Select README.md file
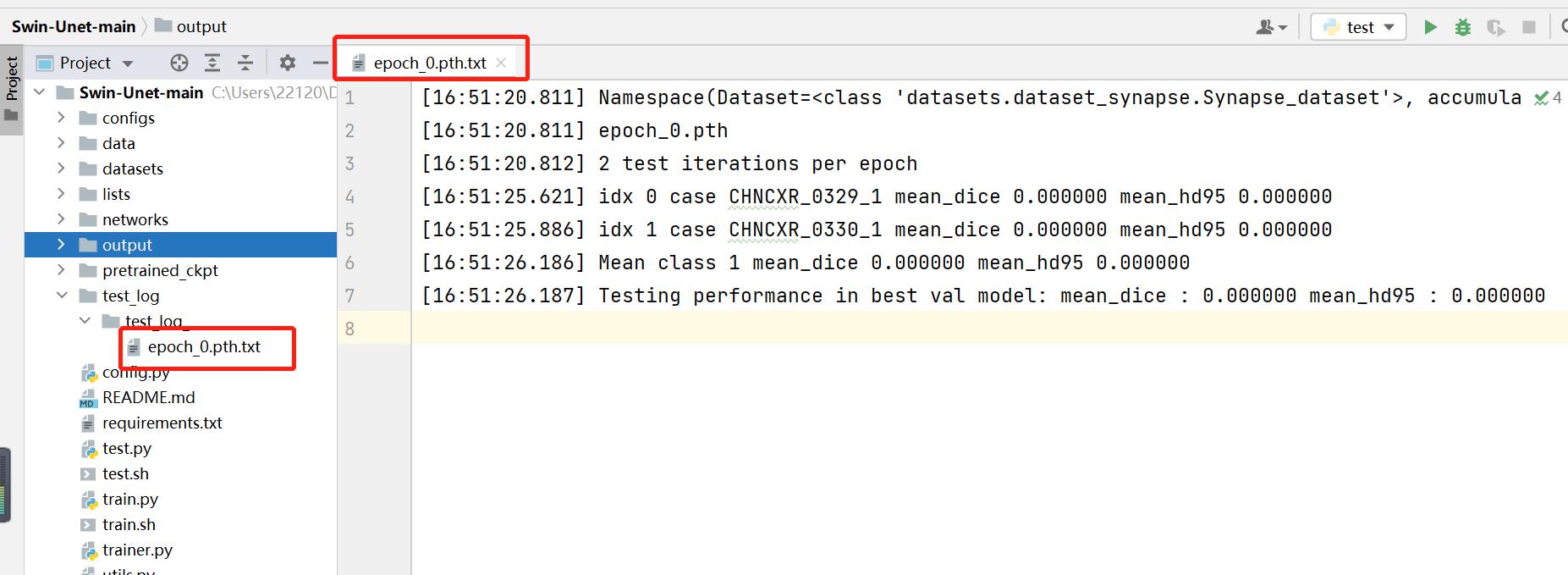Viewport: 1568px width, 575px height. tap(148, 397)
